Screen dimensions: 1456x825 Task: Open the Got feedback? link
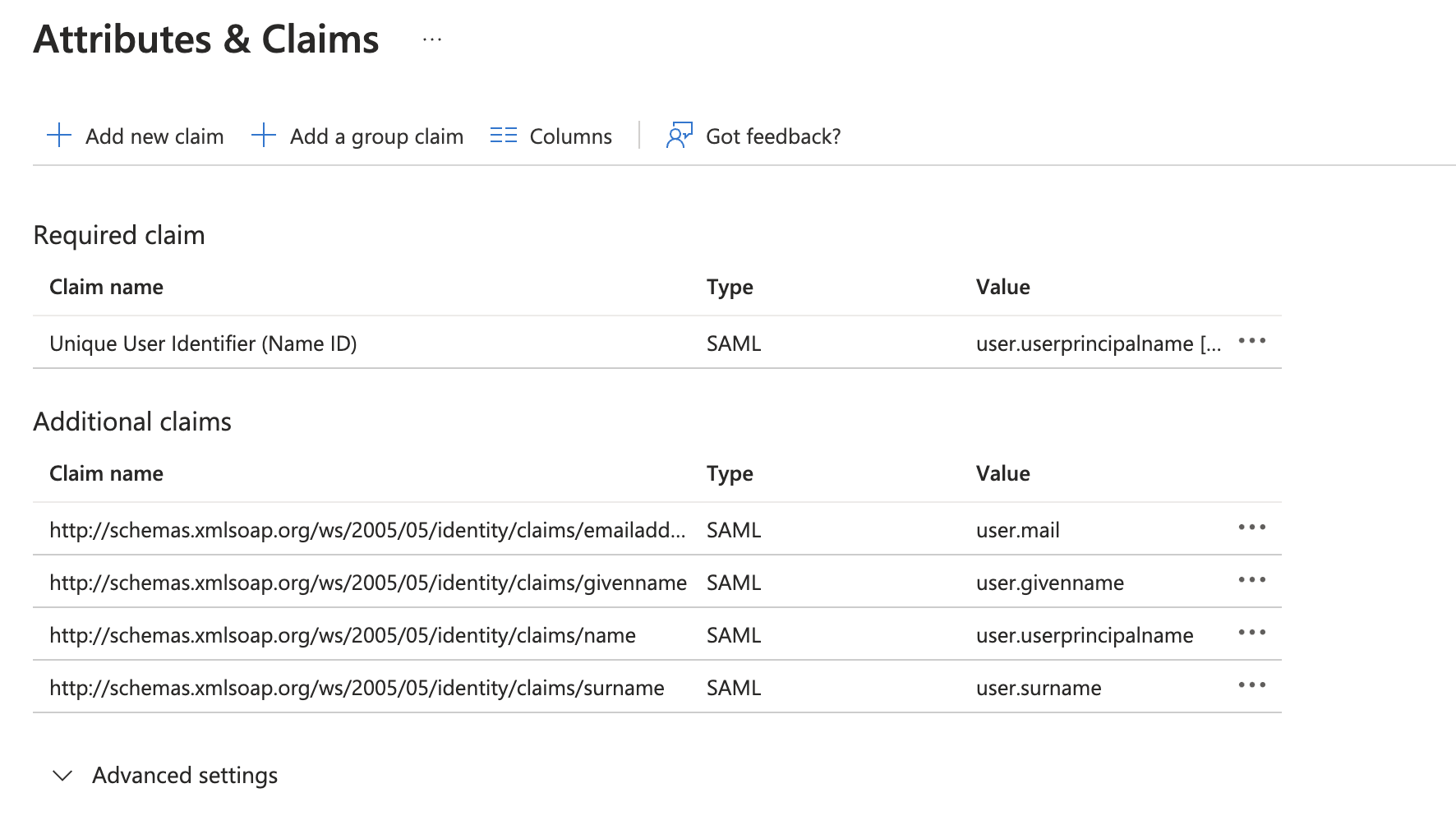(x=772, y=136)
